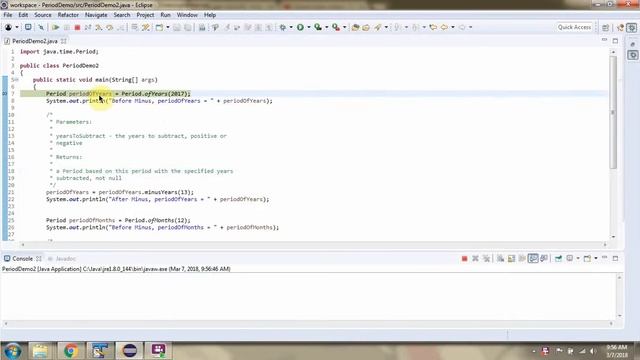Image resolution: width=640 pixels, height=360 pixels.
Task: Click the editor horizontal scroll-right arrow
Action: click(605, 244)
